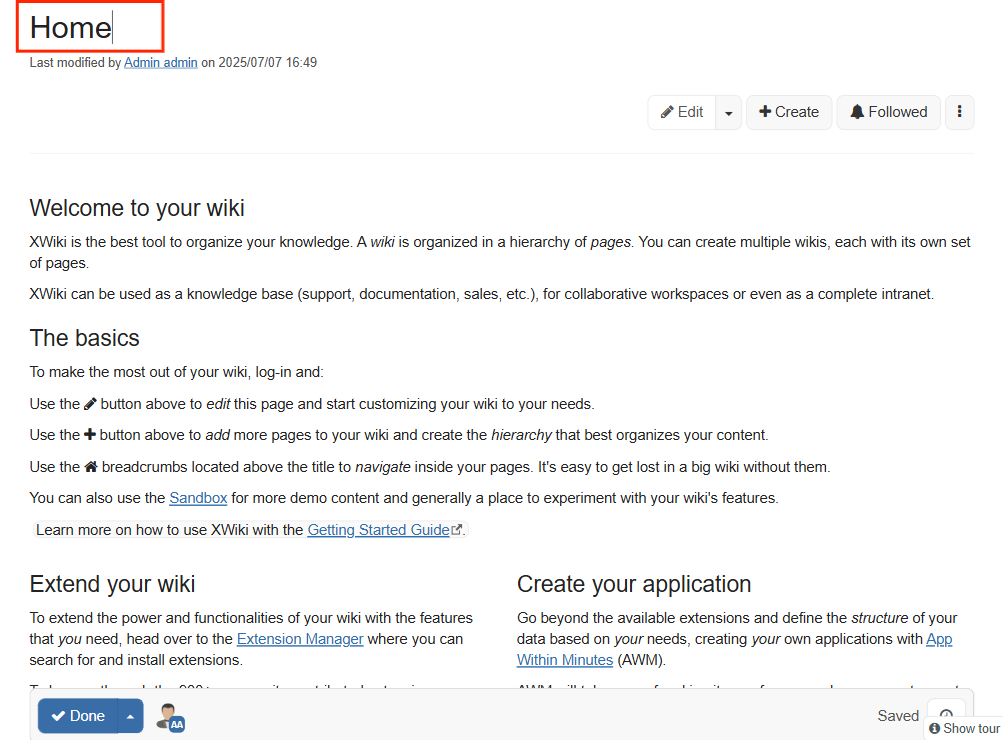Click the Show tour button
This screenshot has height=740, width=1003.
(x=964, y=728)
